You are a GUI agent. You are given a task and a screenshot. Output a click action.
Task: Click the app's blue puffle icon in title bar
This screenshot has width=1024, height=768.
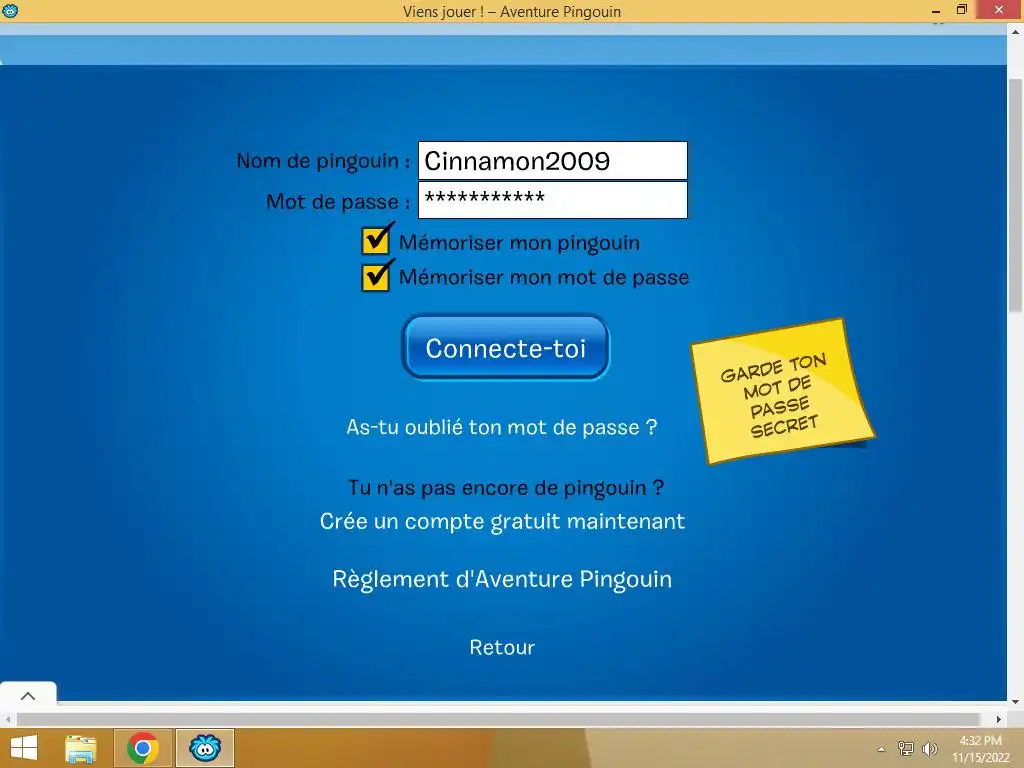click(x=10, y=10)
